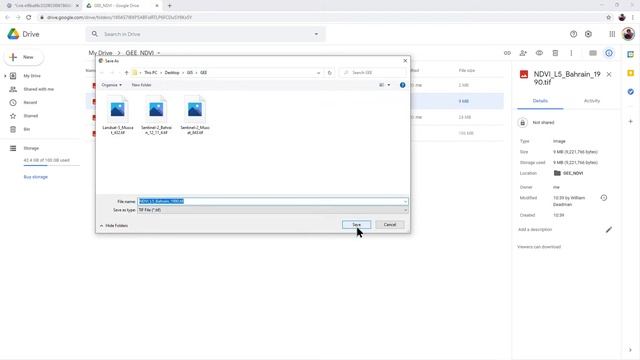Screen dimensions: 640x360
Task: Reload the browser page
Action: coord(29,17)
